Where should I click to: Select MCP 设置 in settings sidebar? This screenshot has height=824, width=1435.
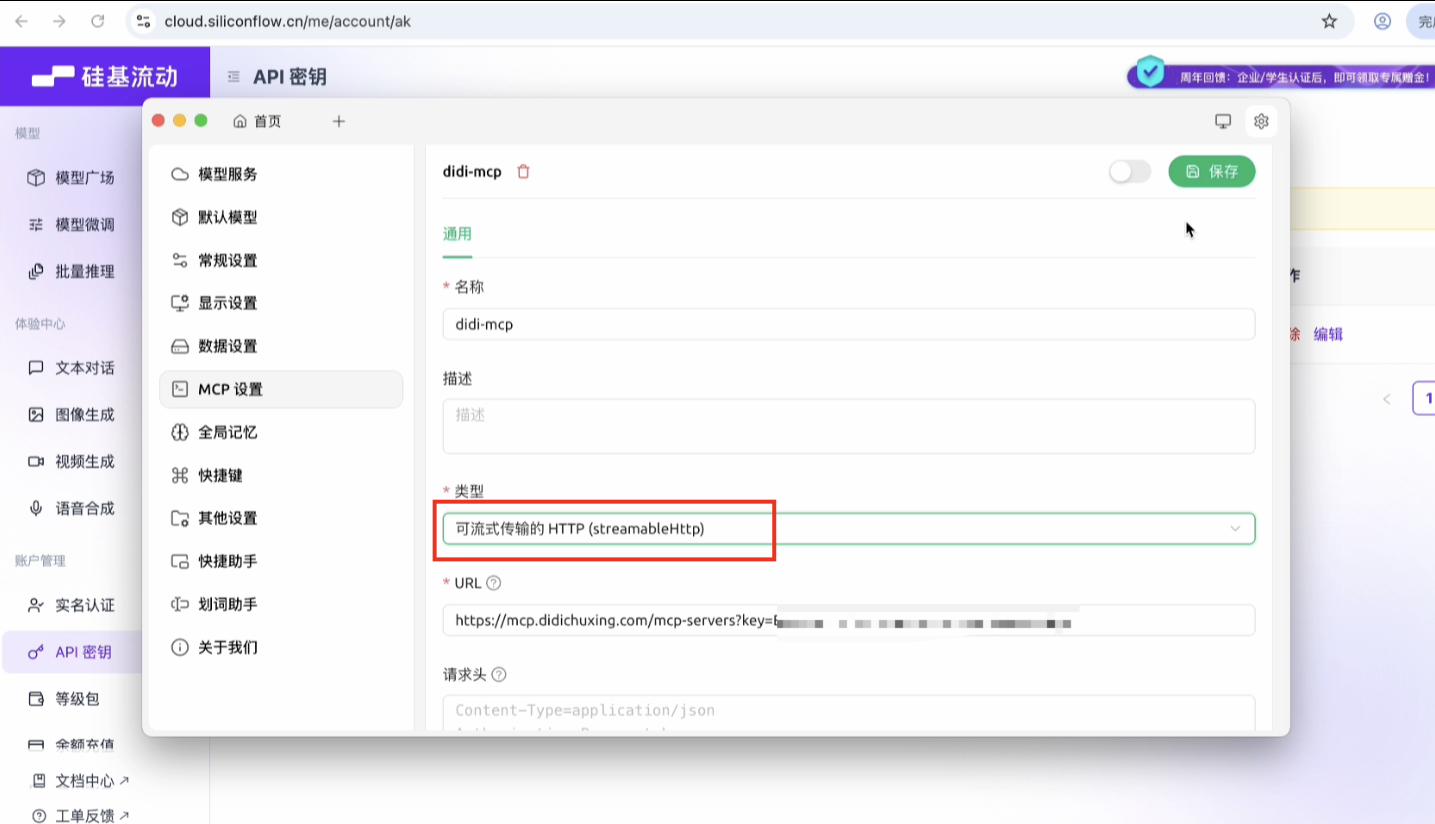coord(281,389)
